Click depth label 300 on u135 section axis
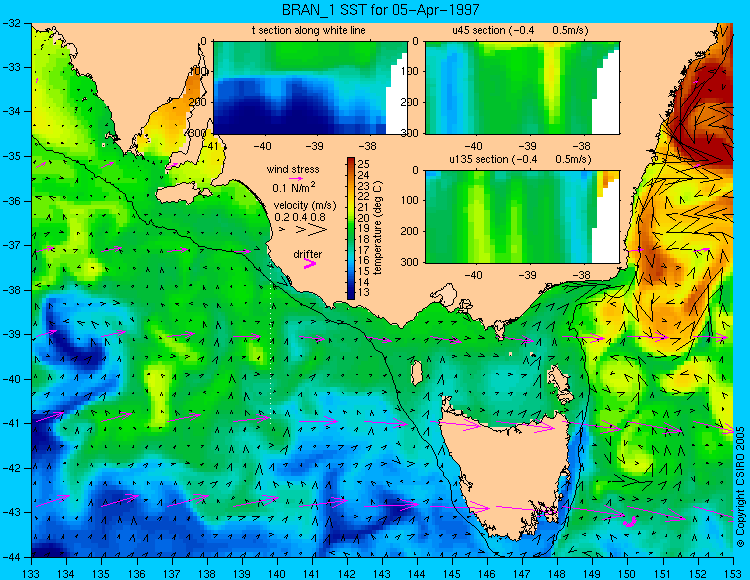Screen dimensions: 750x580 click(409, 262)
